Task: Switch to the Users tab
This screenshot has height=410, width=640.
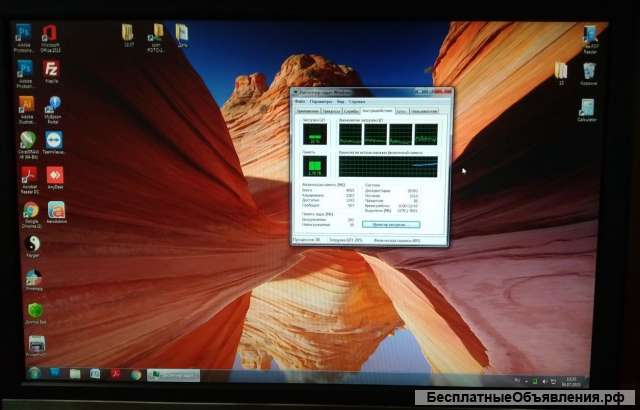Action: coord(424,111)
